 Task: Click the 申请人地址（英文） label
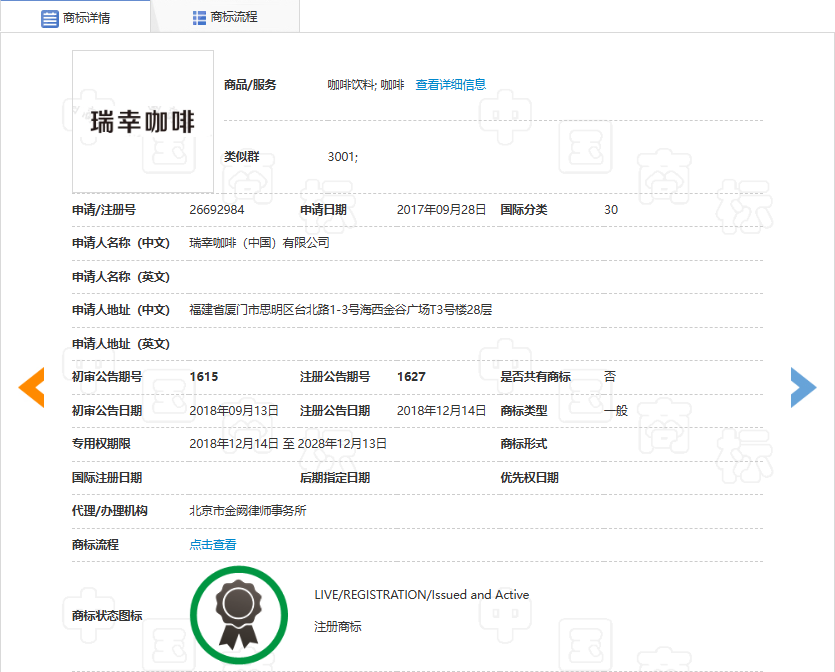click(121, 344)
